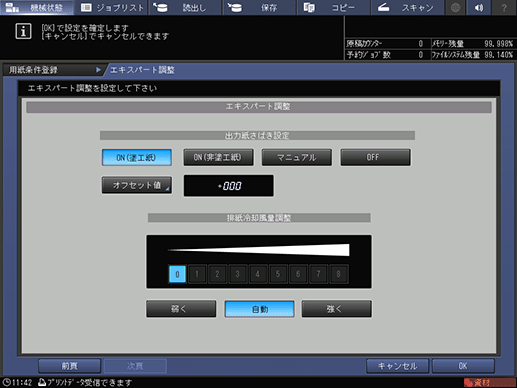The image size is (517, 388).
Task: Select the マニュアル manual option
Action: [x=297, y=157]
